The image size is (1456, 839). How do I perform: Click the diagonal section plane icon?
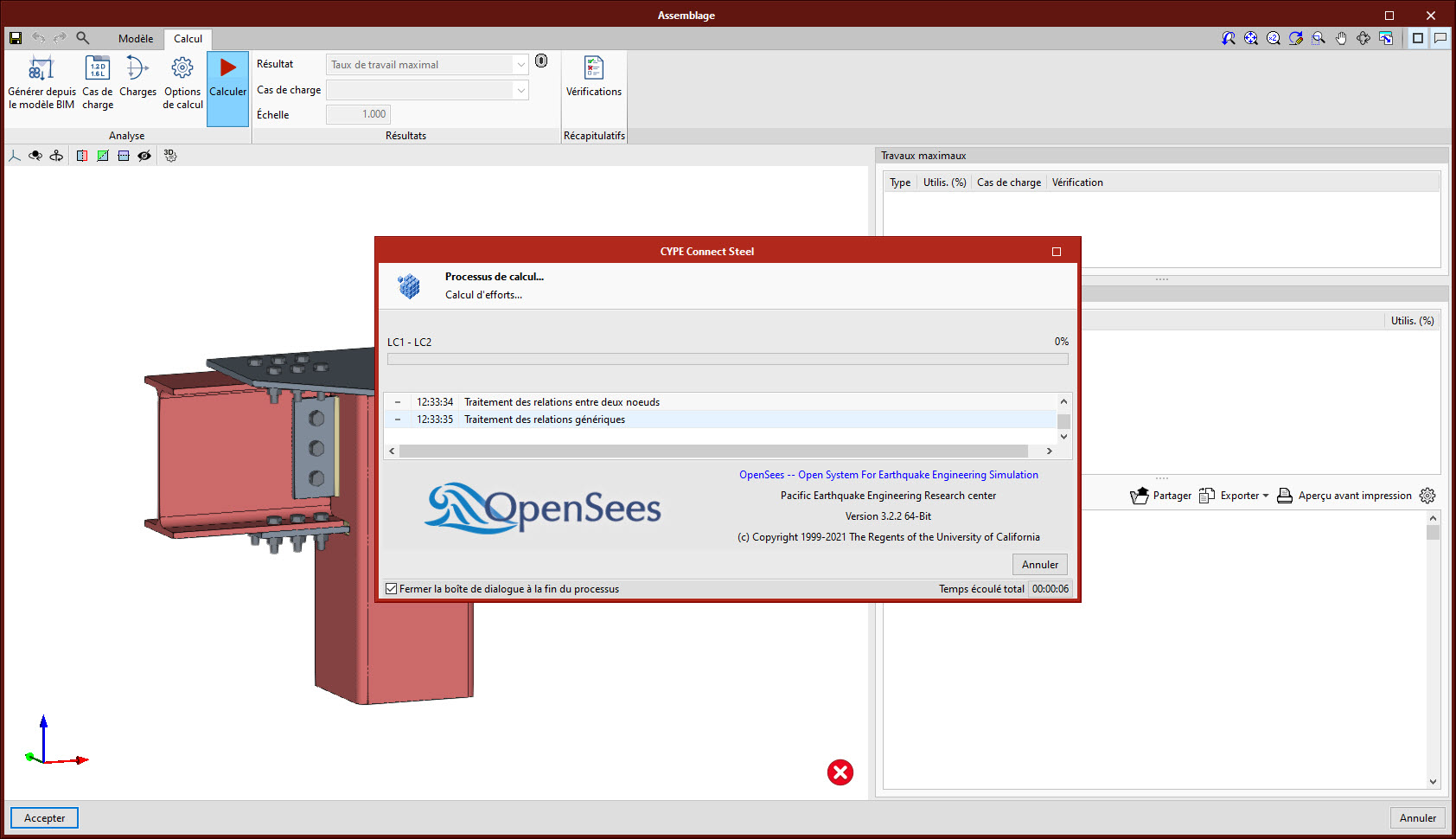point(103,156)
